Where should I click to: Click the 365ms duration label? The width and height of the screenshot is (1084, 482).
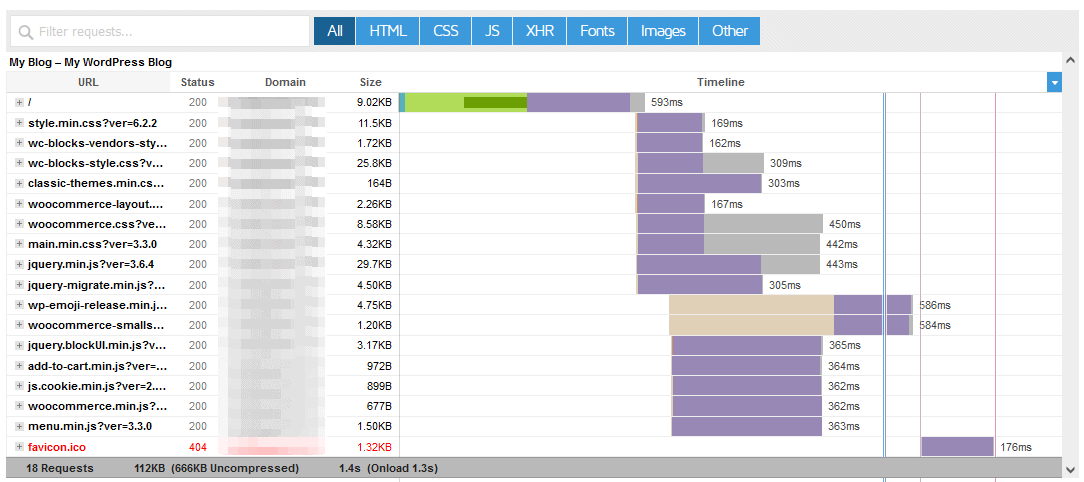pyautogui.click(x=844, y=345)
